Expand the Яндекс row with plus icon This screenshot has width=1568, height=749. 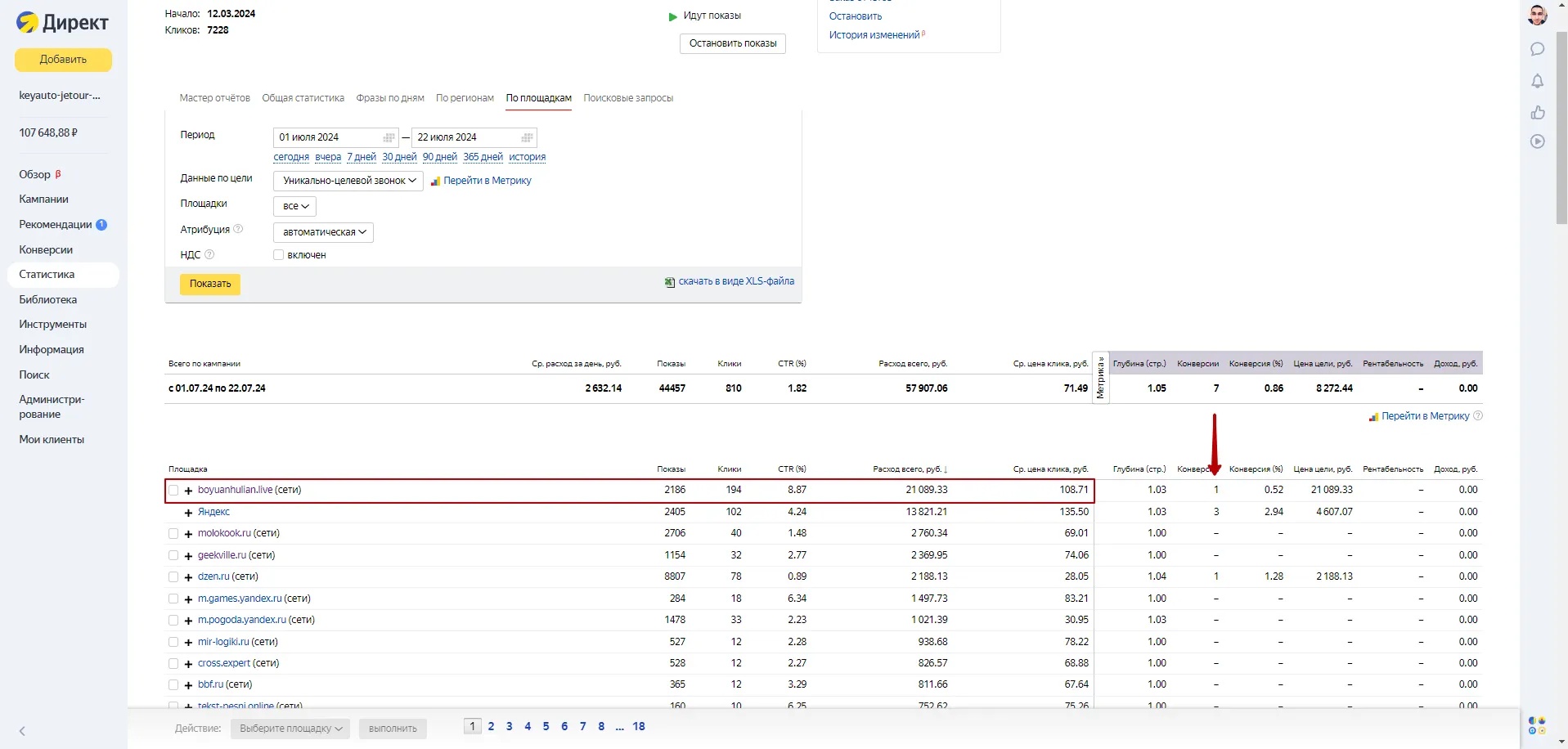(188, 513)
